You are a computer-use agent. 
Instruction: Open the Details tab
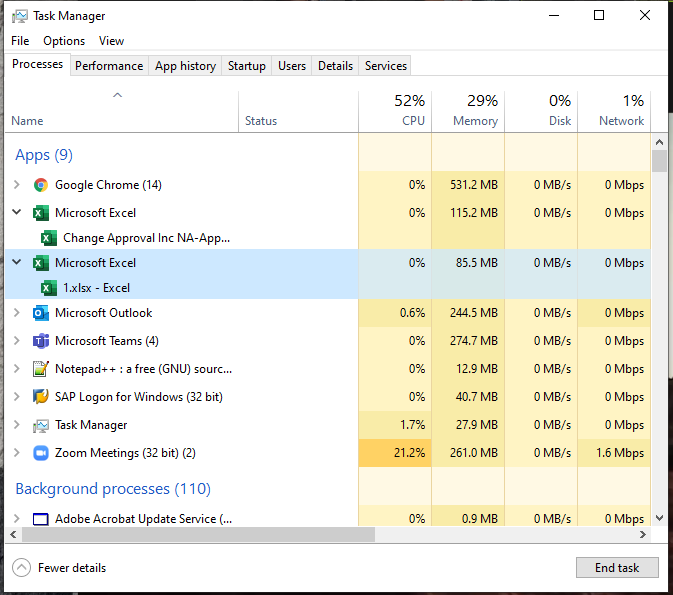tap(335, 66)
